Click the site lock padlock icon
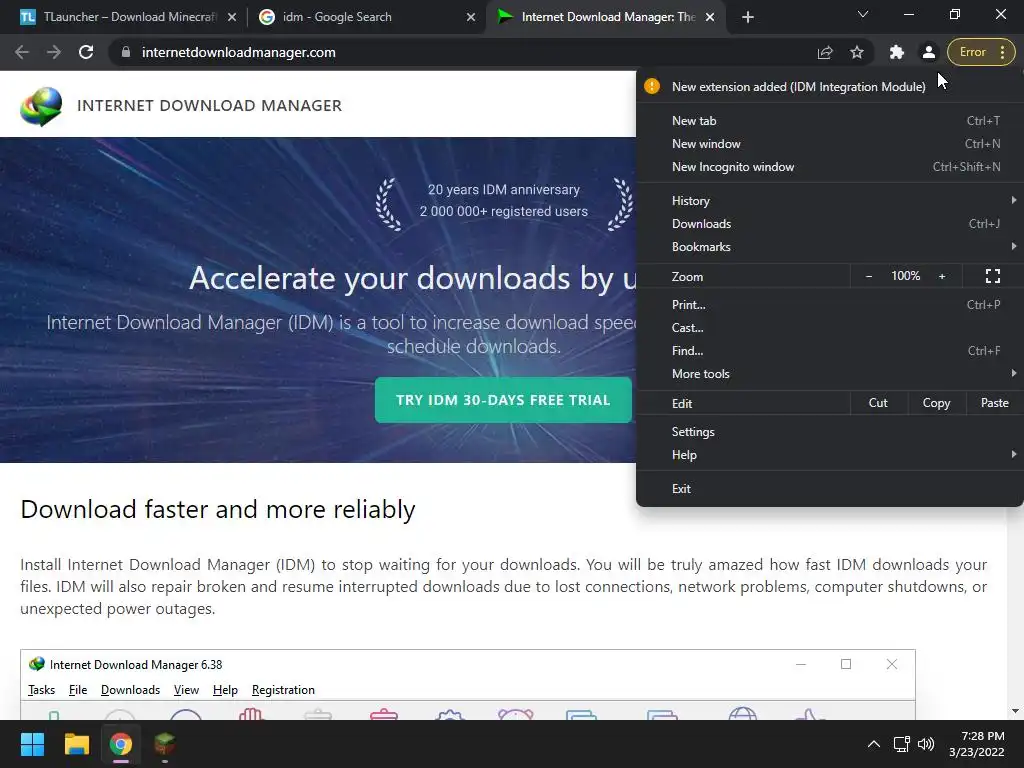The width and height of the screenshot is (1024, 768). point(126,52)
